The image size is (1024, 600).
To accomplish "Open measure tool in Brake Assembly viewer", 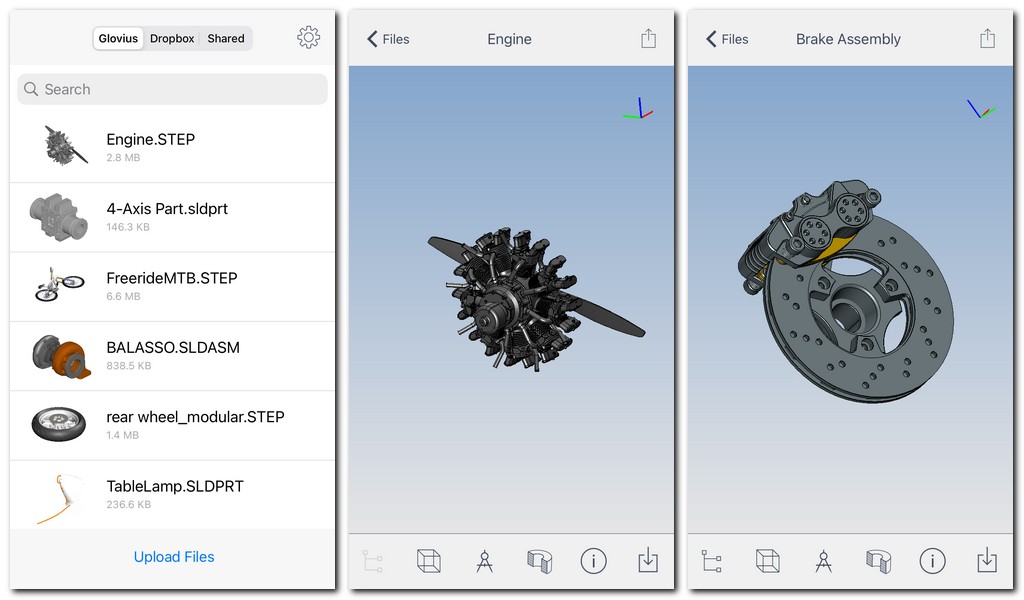I will (823, 561).
